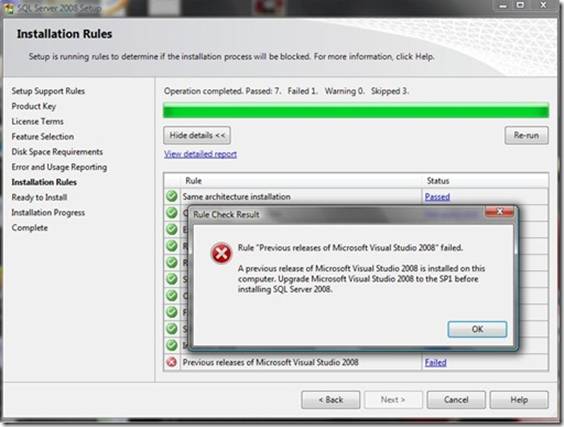Viewport: 564px width, 427px height.
Task: Click the Previous releases of Microsoft Visual Studio 2008 row
Action: pyautogui.click(x=356, y=362)
